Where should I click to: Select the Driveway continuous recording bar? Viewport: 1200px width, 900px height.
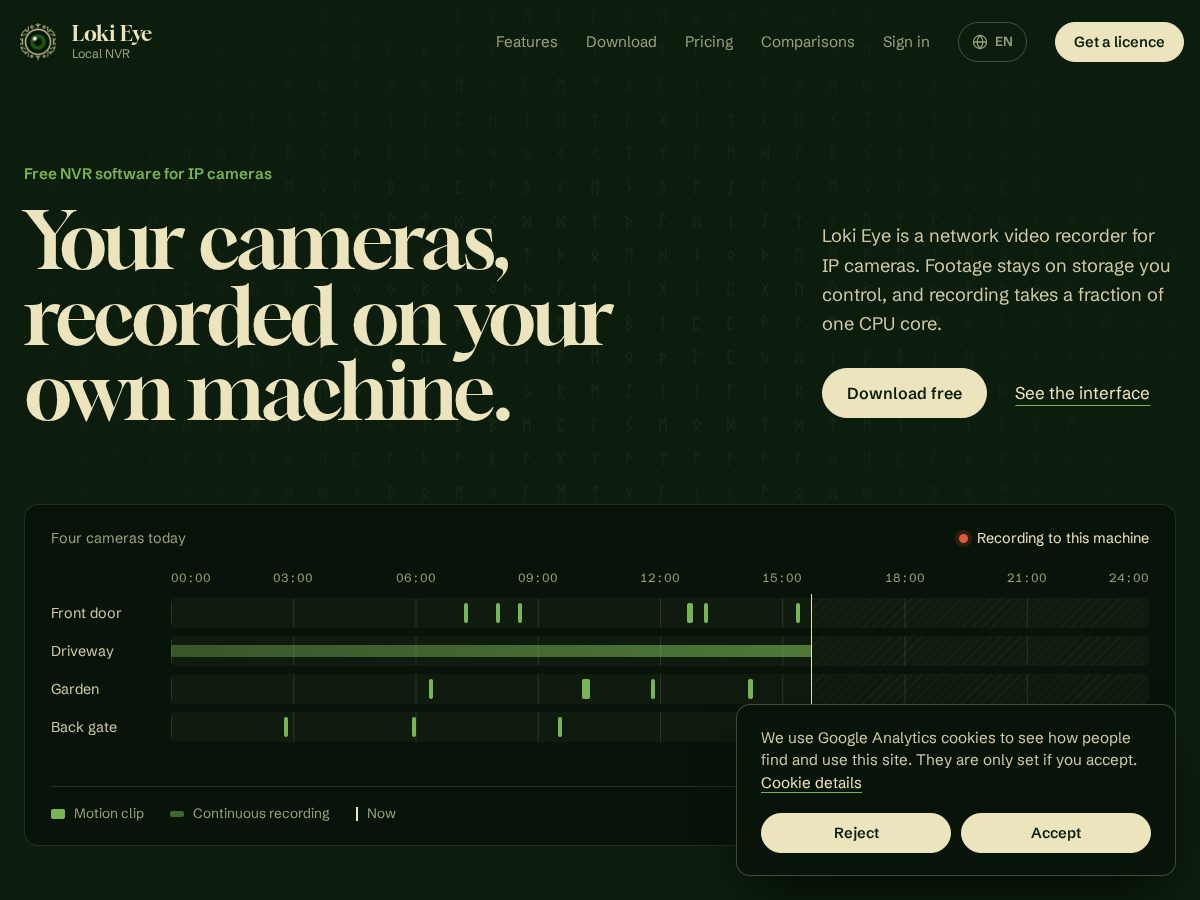tap(491, 651)
